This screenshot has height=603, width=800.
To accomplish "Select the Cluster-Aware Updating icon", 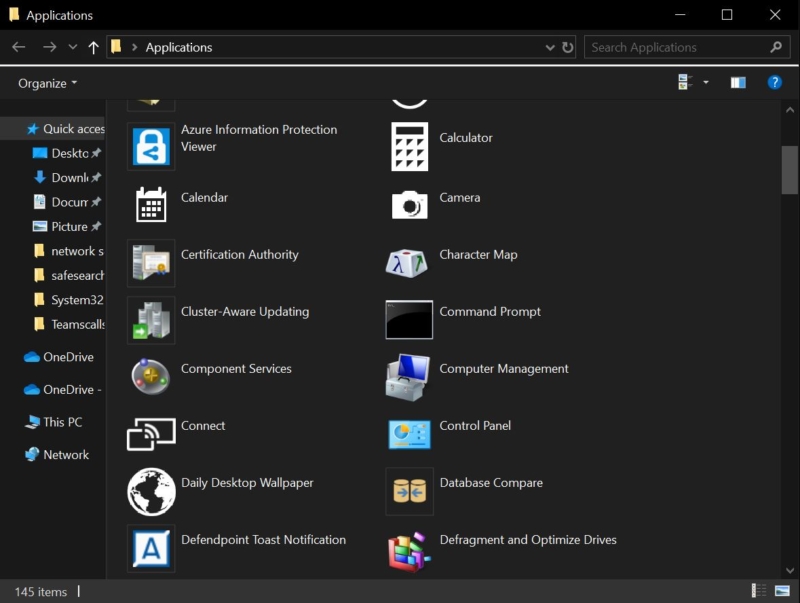I will (151, 320).
